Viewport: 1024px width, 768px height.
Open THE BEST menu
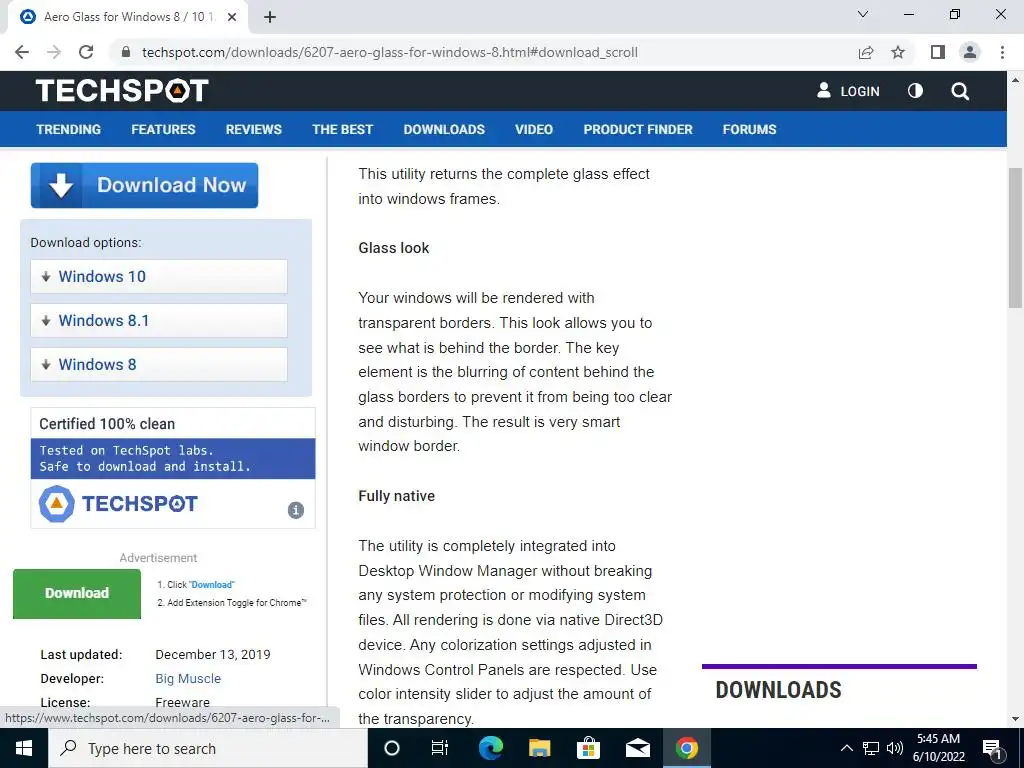pos(343,129)
